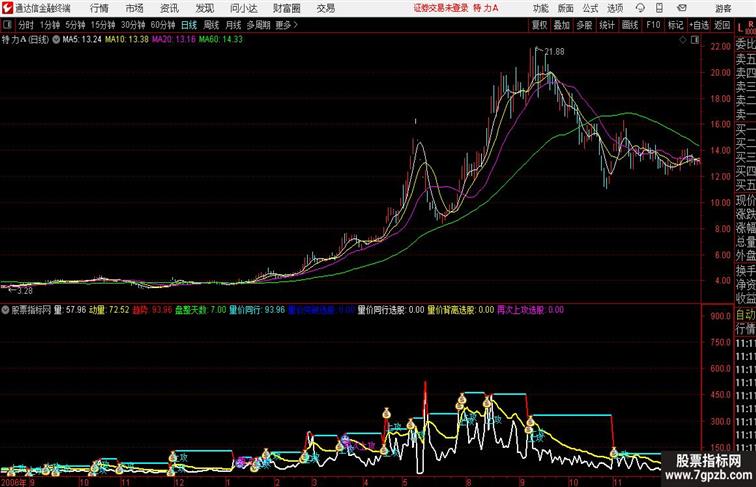
Task: Toggle the right info panel icon
Action: [x=695, y=40]
